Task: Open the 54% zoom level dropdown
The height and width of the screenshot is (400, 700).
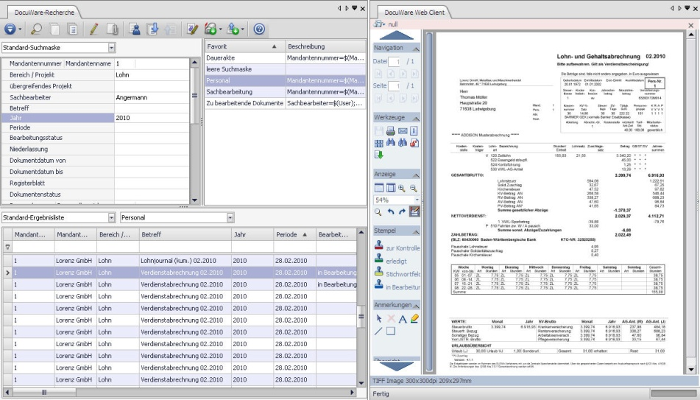Action: point(417,200)
